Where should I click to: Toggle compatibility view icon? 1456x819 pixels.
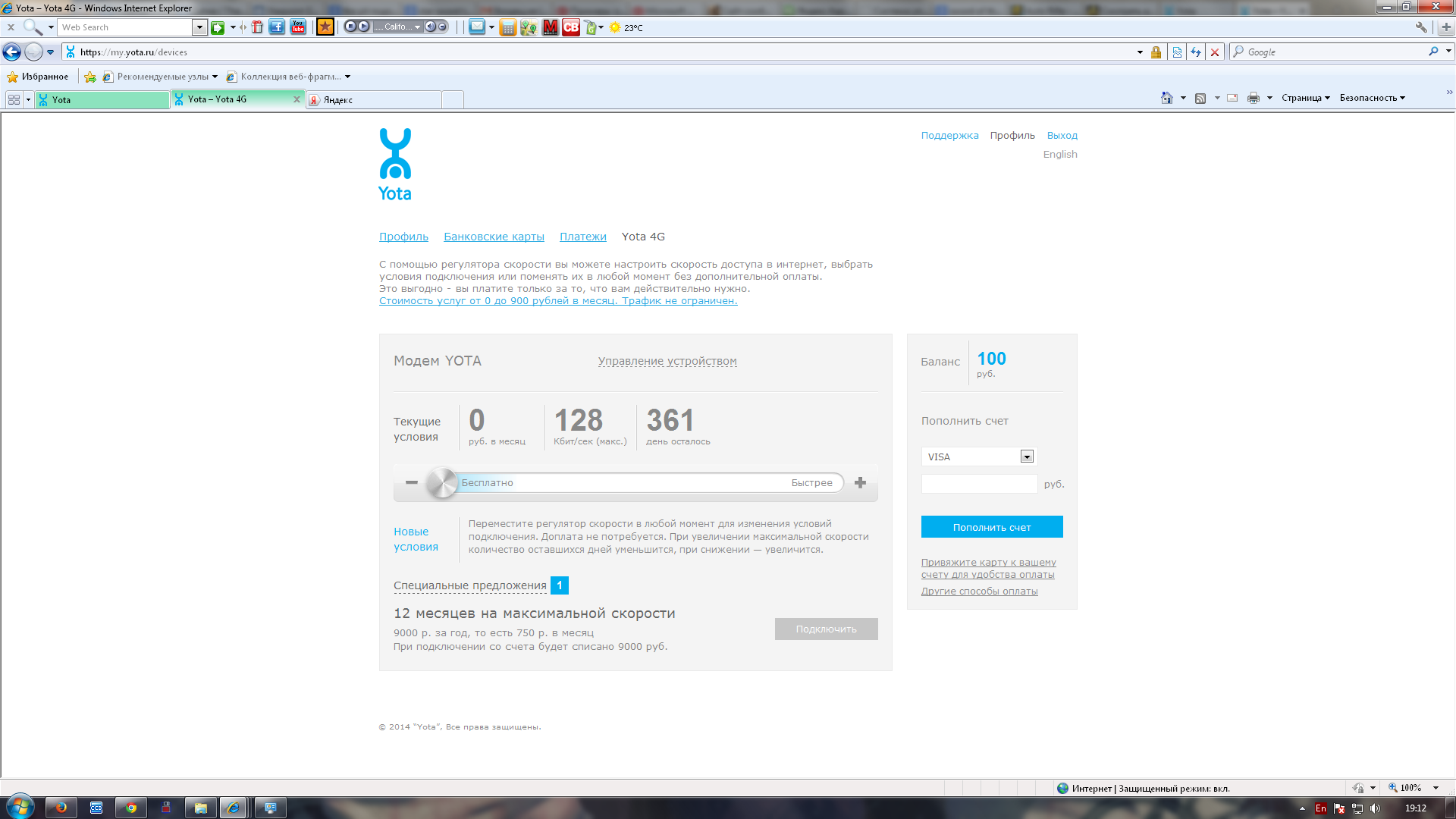click(x=1177, y=52)
